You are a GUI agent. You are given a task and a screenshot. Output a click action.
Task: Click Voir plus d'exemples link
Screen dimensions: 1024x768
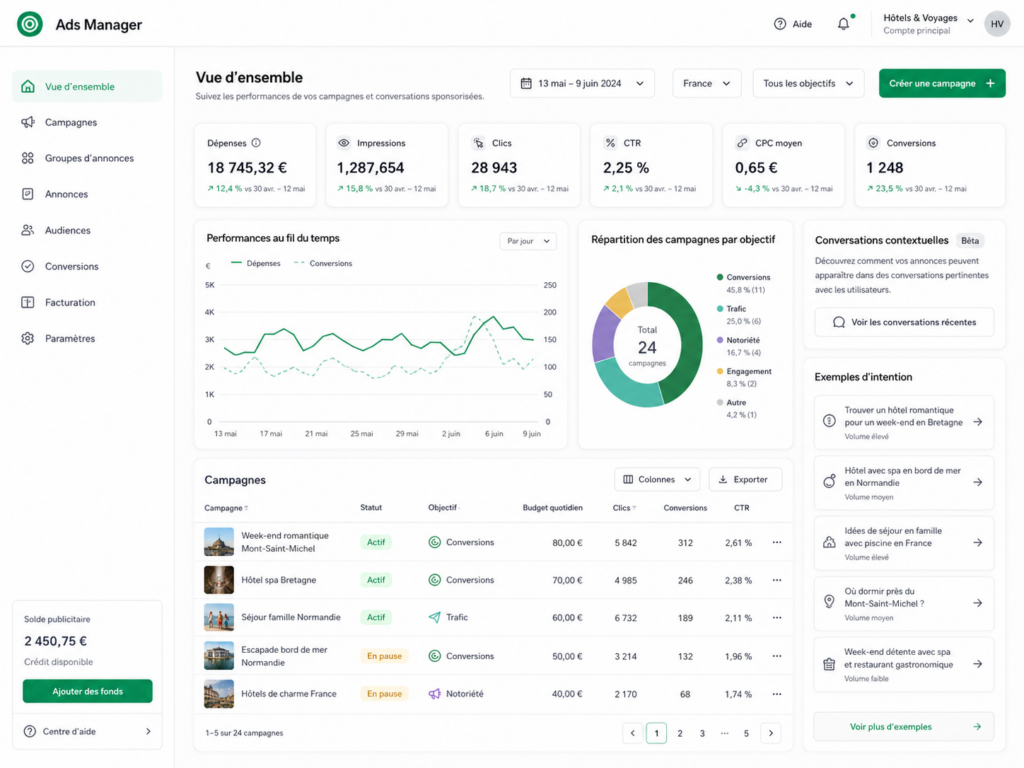pos(904,726)
